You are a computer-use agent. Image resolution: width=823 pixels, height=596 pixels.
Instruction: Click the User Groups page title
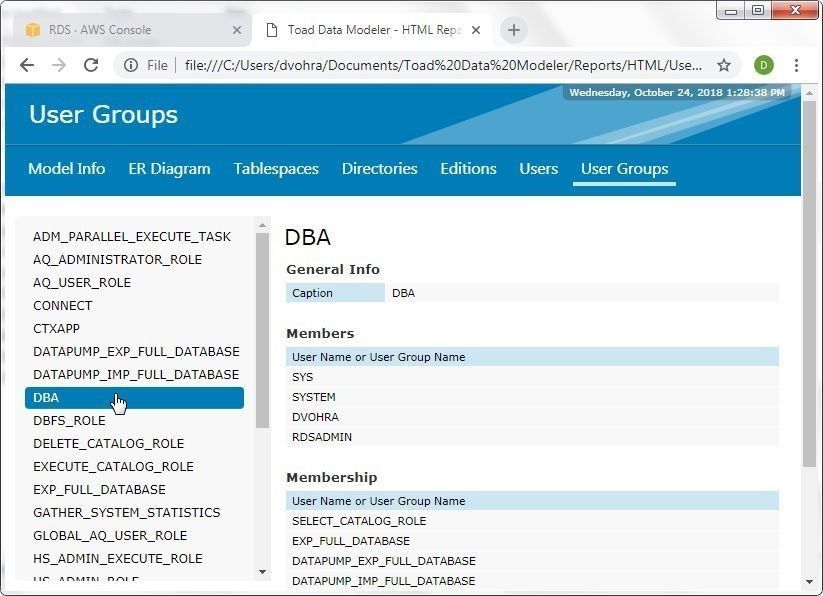point(103,114)
